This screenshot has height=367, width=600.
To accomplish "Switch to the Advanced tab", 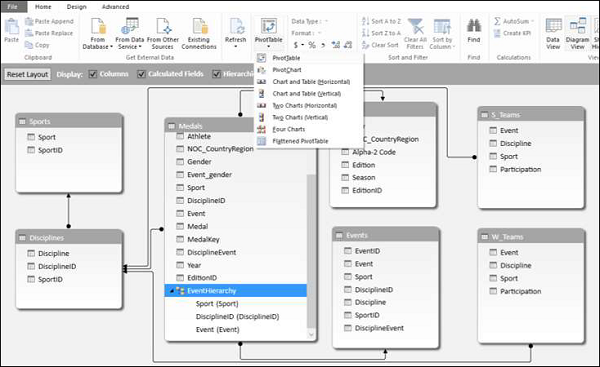I will pyautogui.click(x=116, y=7).
